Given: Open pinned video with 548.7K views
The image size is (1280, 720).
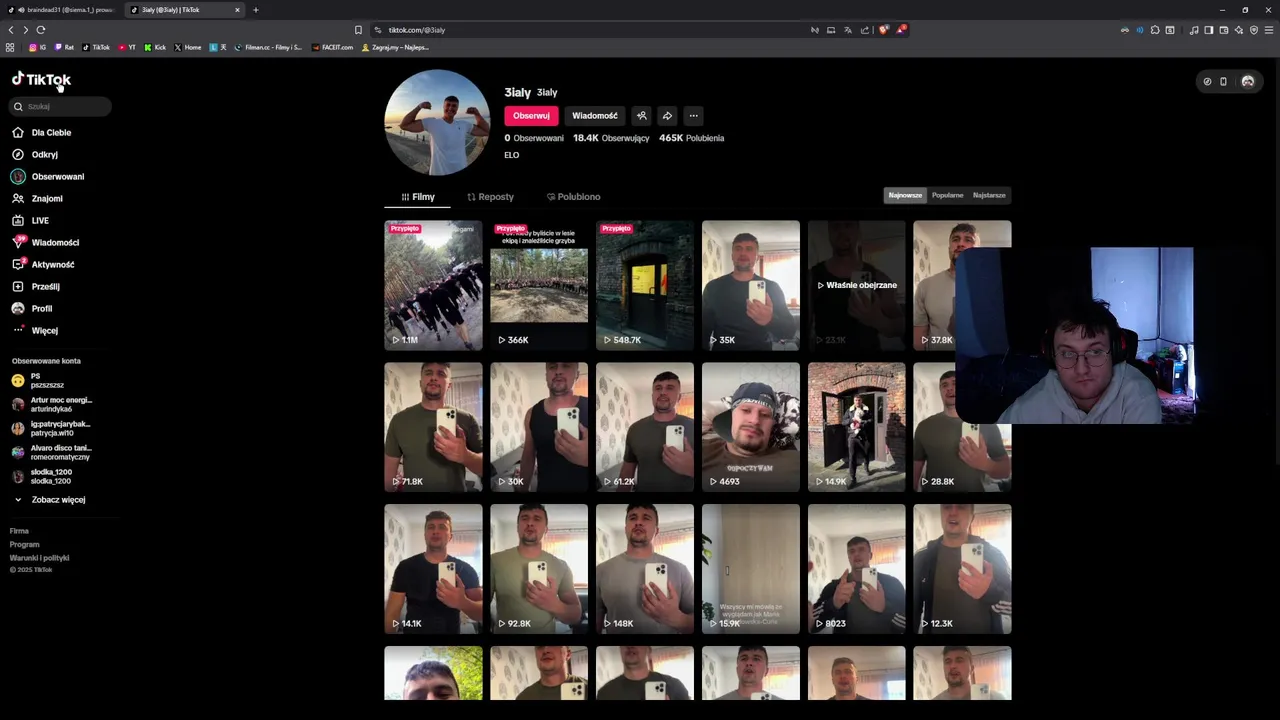Looking at the screenshot, I should pyautogui.click(x=645, y=285).
